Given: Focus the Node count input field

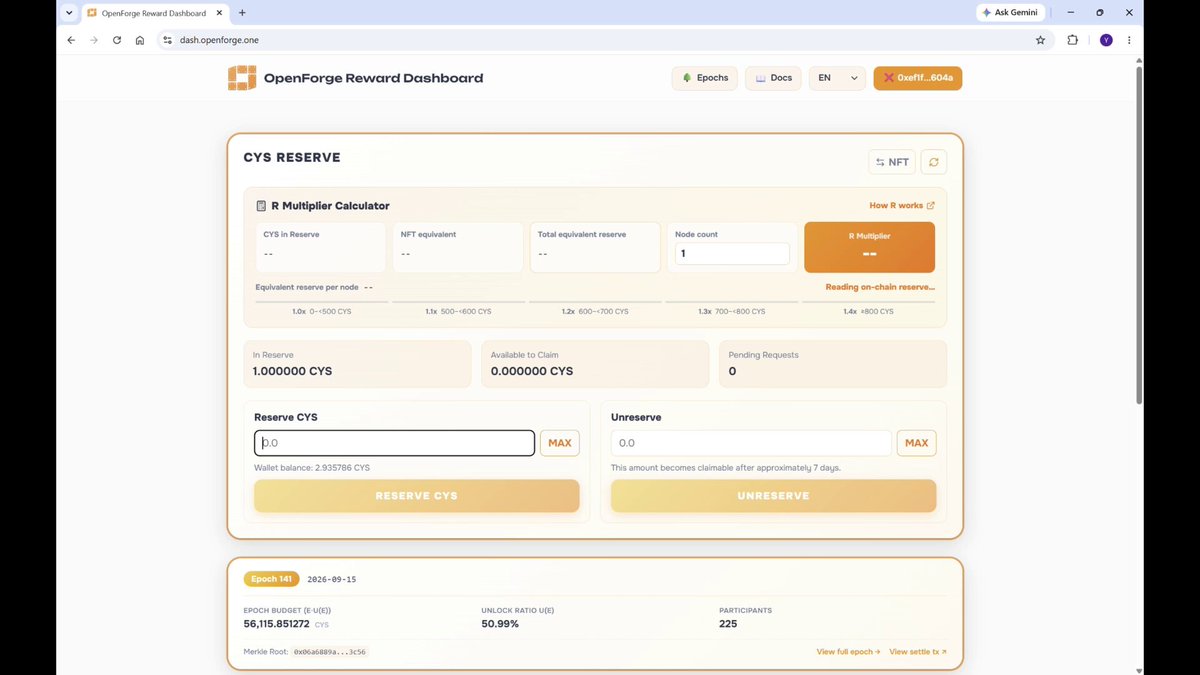Looking at the screenshot, I should (x=734, y=254).
